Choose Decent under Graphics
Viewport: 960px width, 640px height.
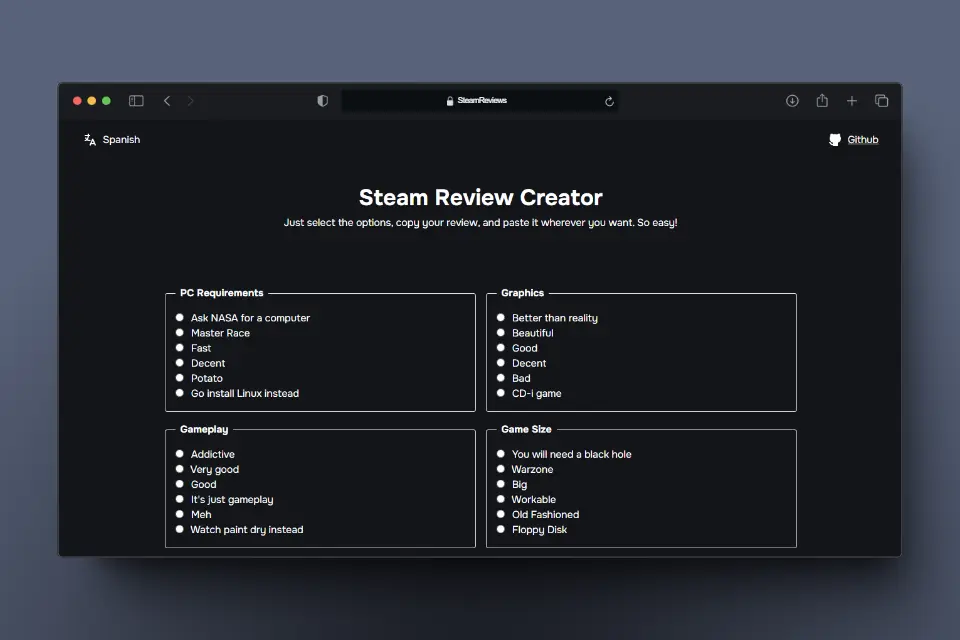501,363
